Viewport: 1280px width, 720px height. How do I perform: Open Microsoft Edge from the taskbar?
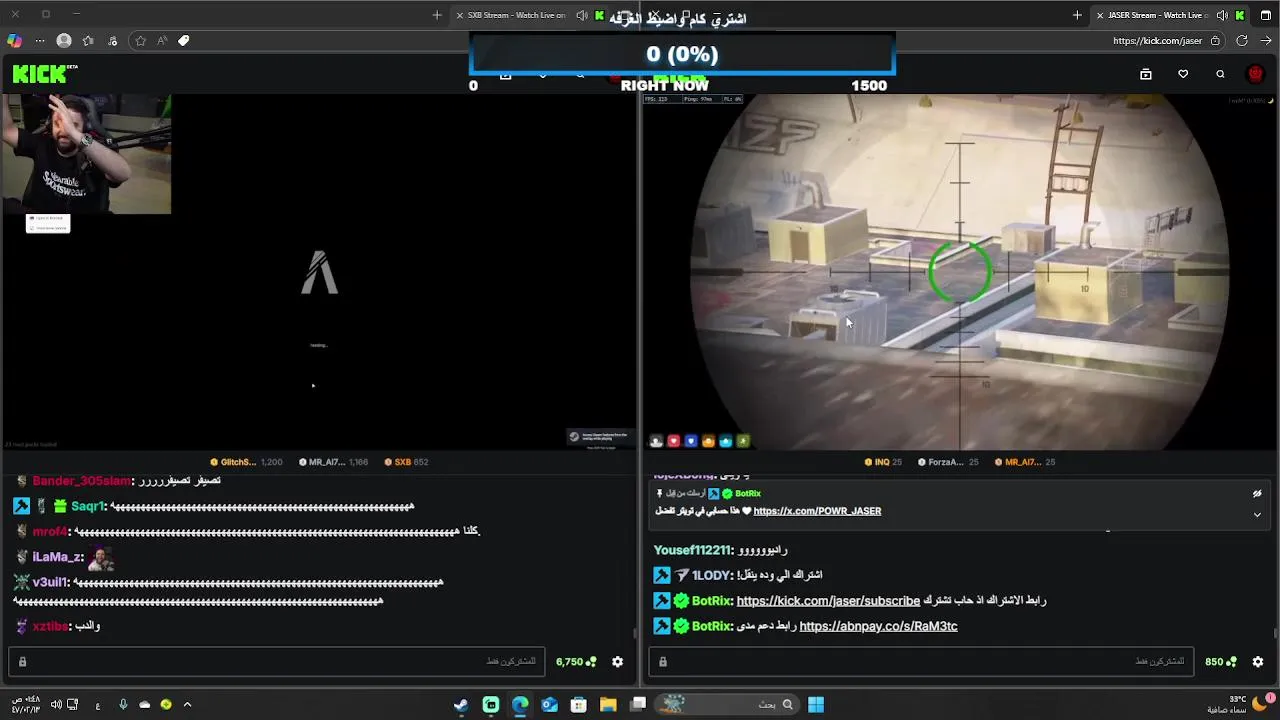click(x=520, y=705)
